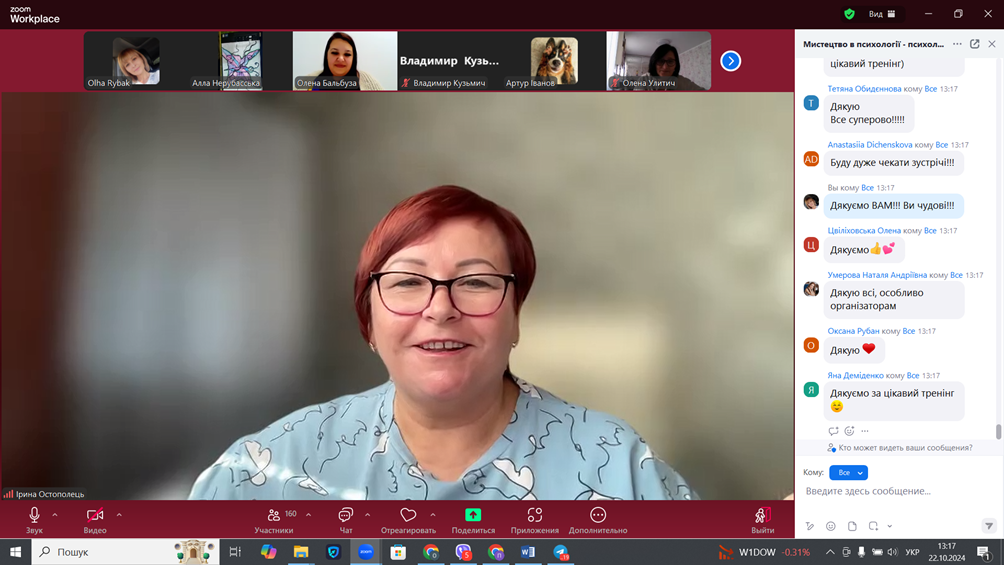Turn on camera with Видео button

pos(95,519)
